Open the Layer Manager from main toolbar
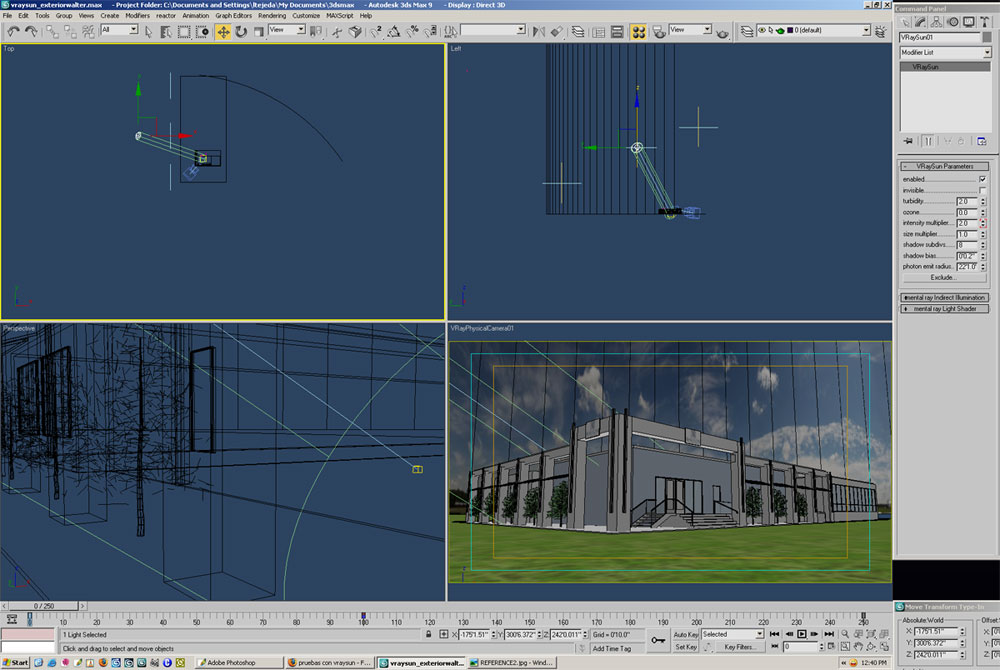This screenshot has height=670, width=1000. pyautogui.click(x=578, y=31)
